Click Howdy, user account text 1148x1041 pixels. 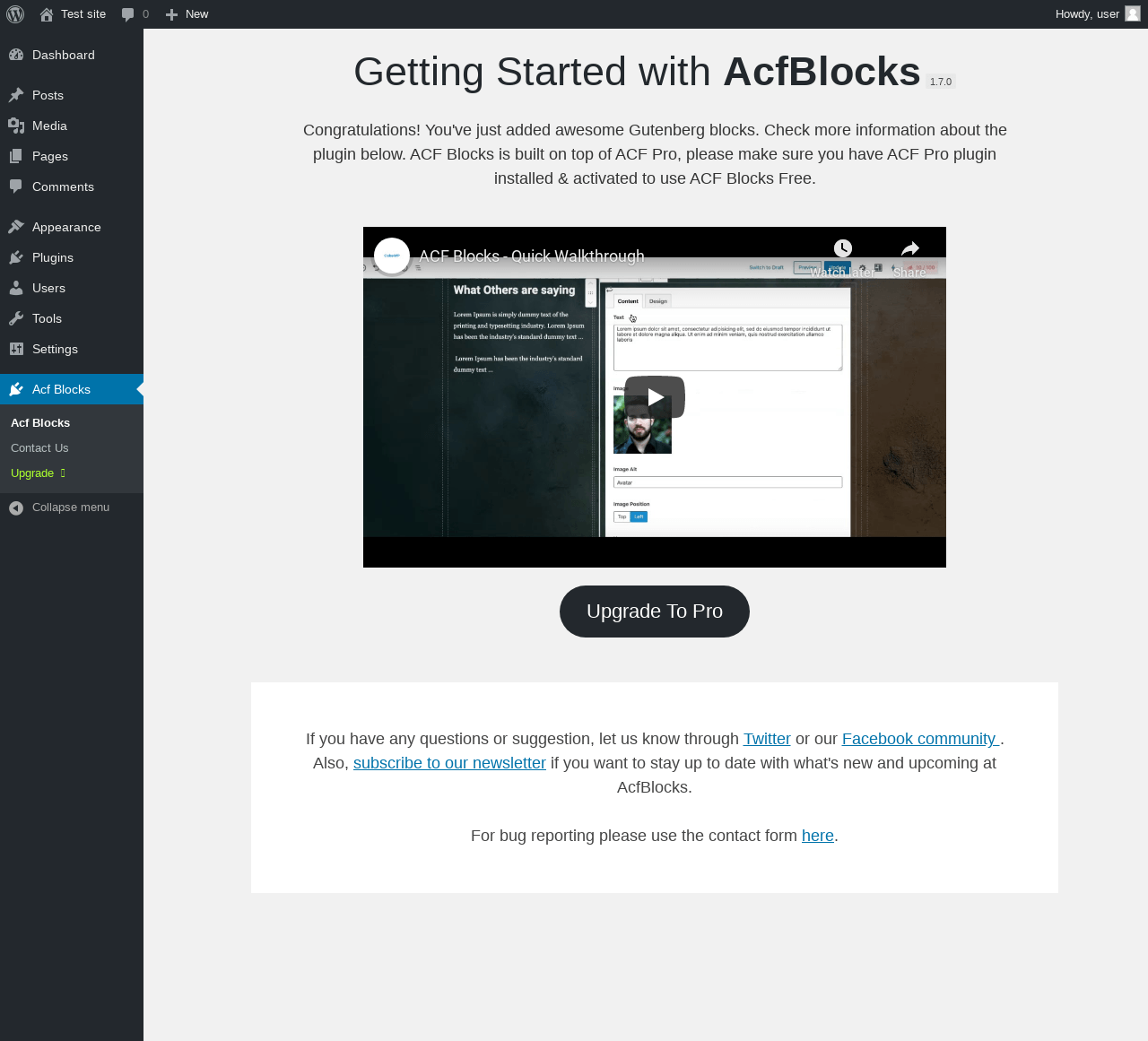pyautogui.click(x=1087, y=14)
